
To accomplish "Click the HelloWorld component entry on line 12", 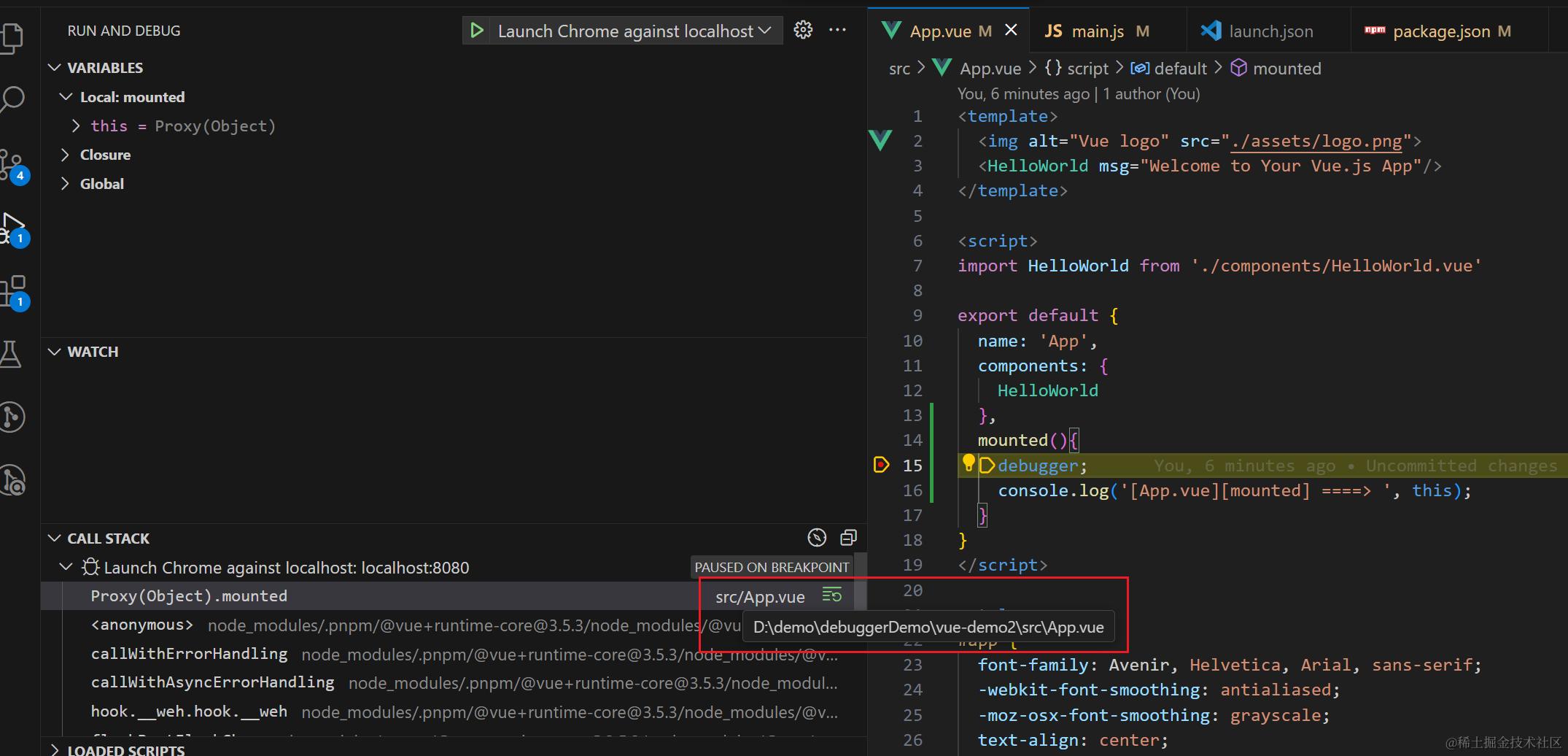I will click(x=1047, y=390).
